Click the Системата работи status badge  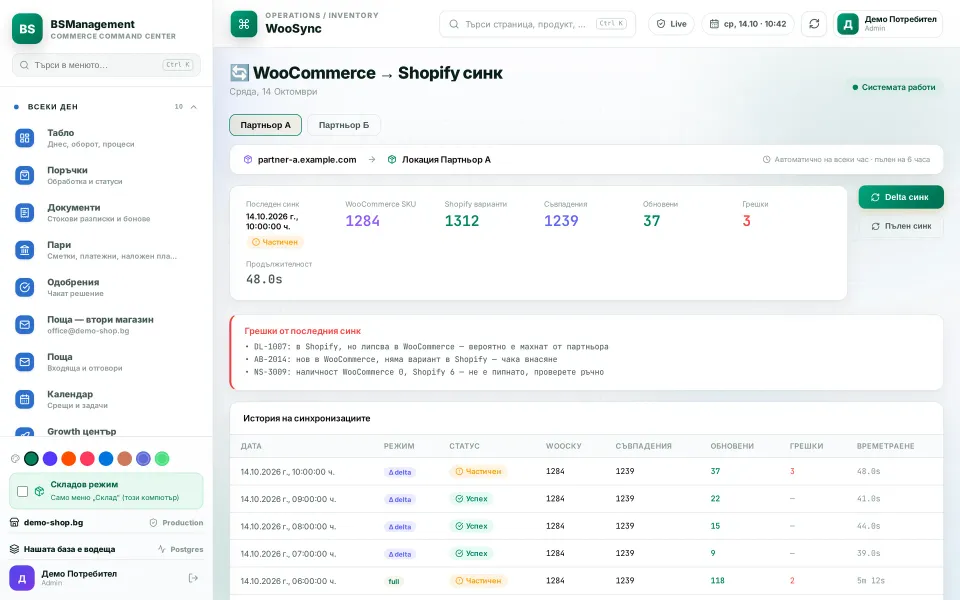[x=894, y=87]
